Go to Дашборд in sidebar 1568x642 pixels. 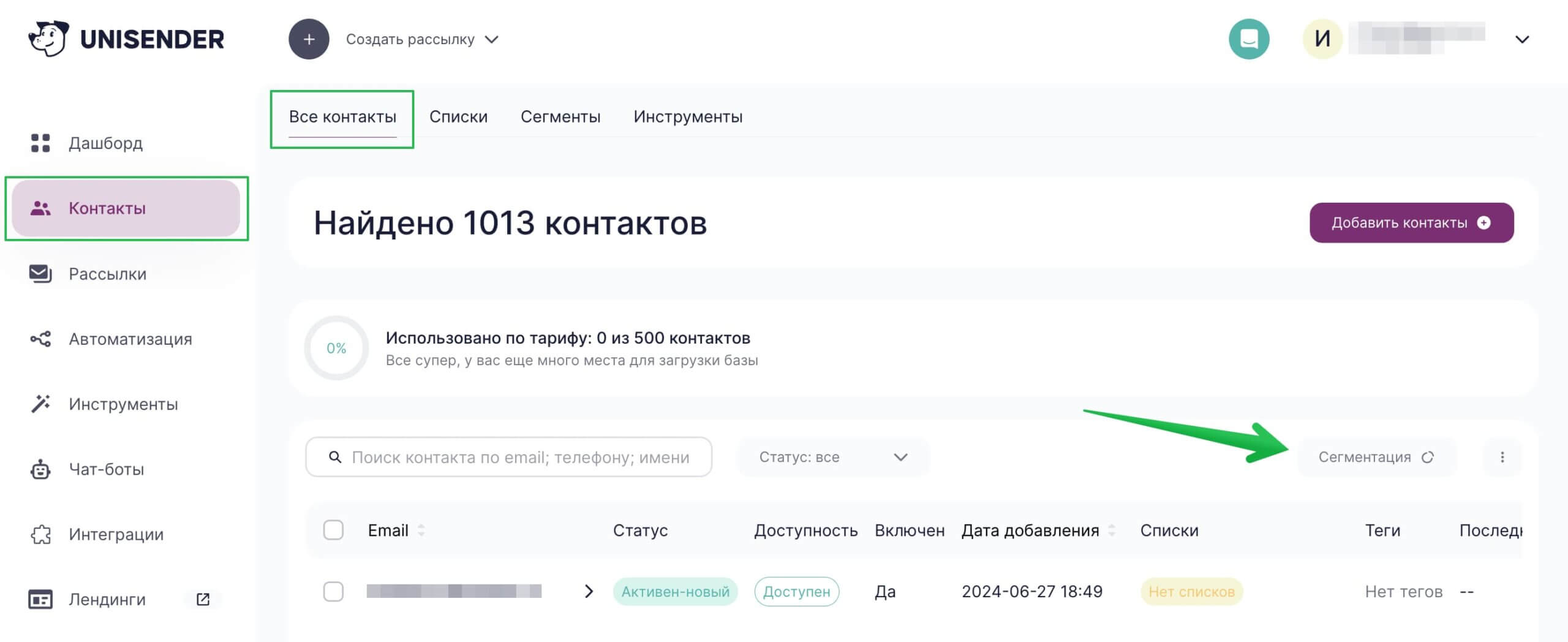[x=105, y=143]
